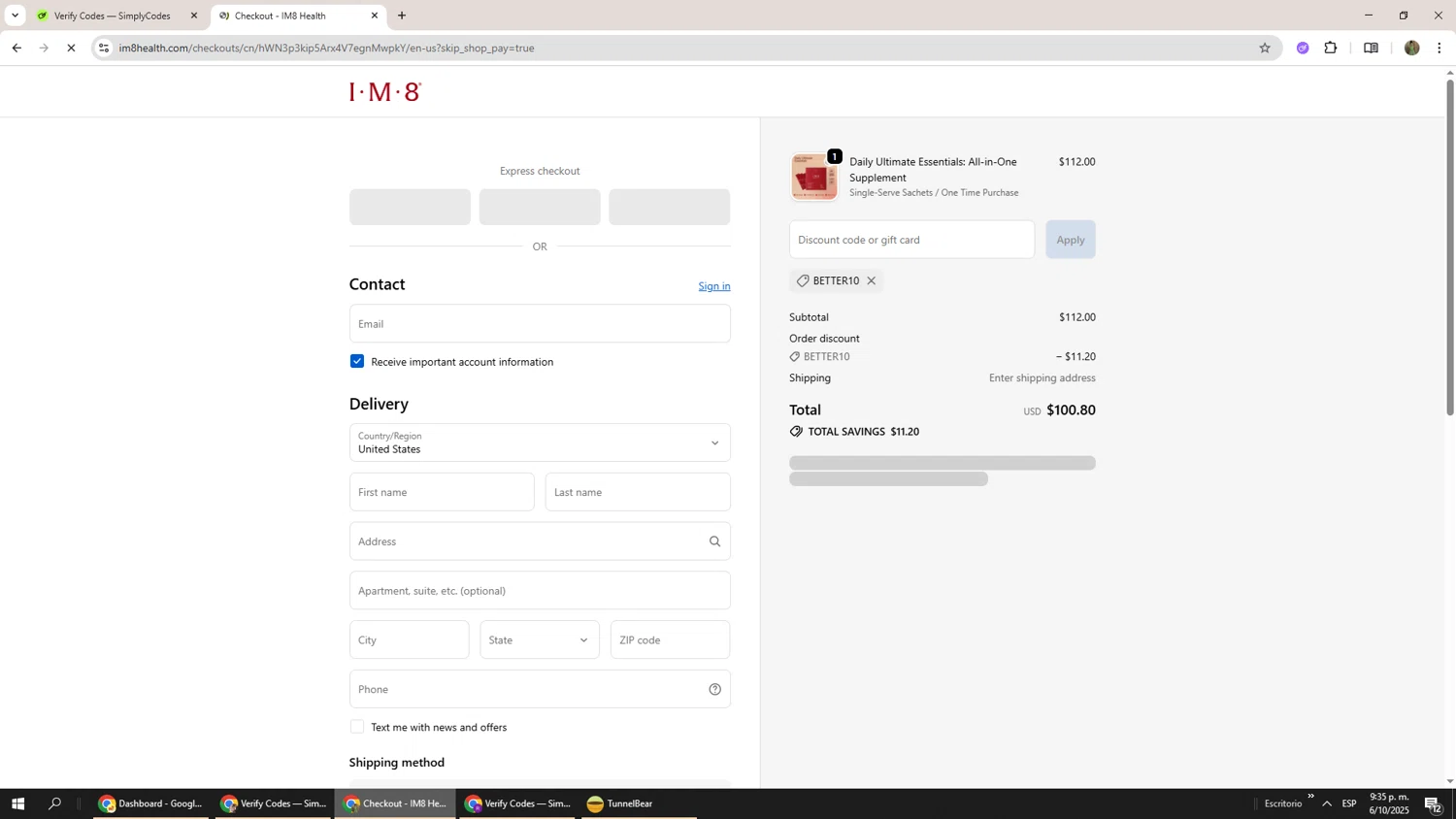Click the purple extension icon in toolbar
Viewport: 1456px width, 819px height.
click(x=1303, y=48)
